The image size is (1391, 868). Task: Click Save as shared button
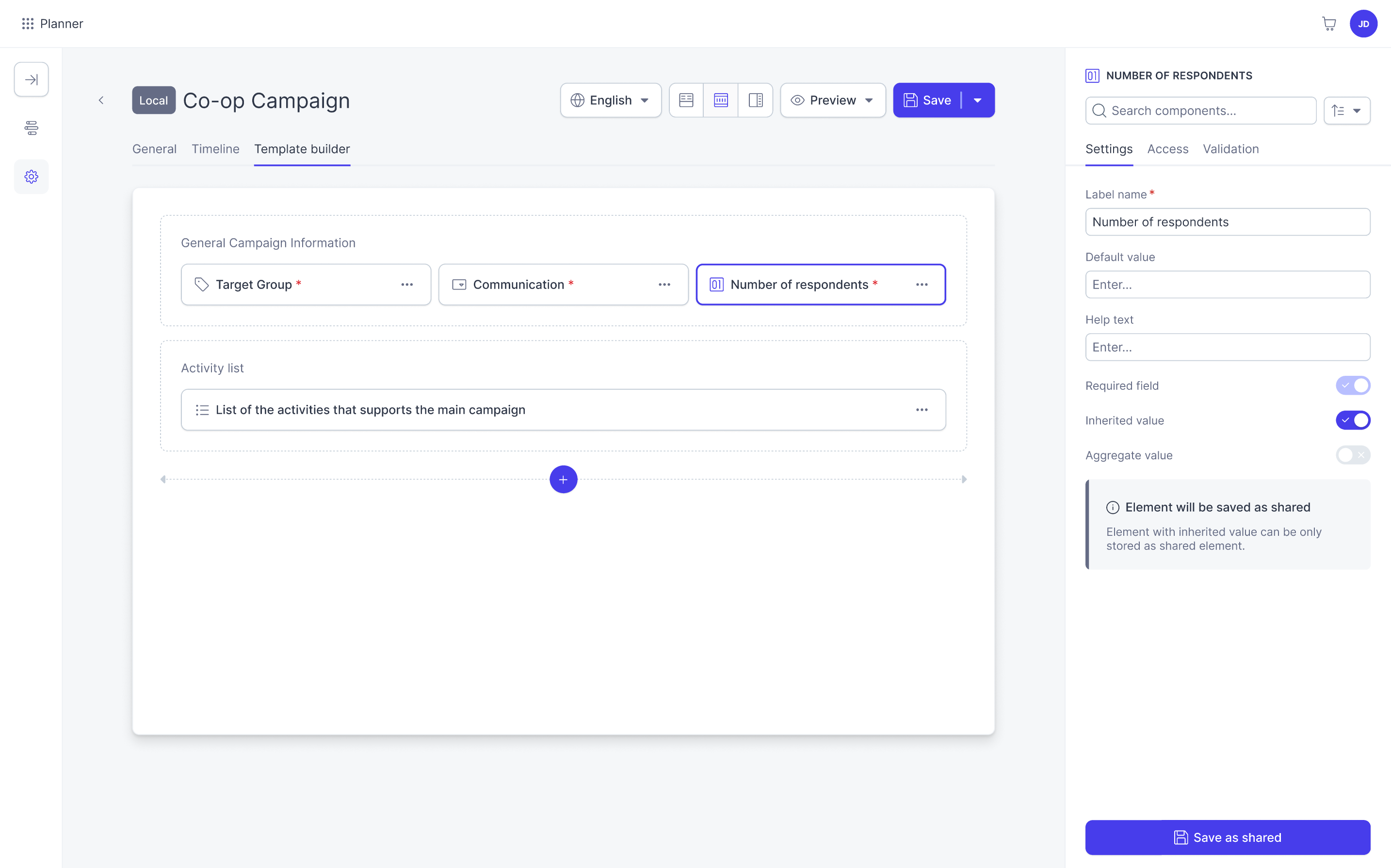[x=1228, y=837]
